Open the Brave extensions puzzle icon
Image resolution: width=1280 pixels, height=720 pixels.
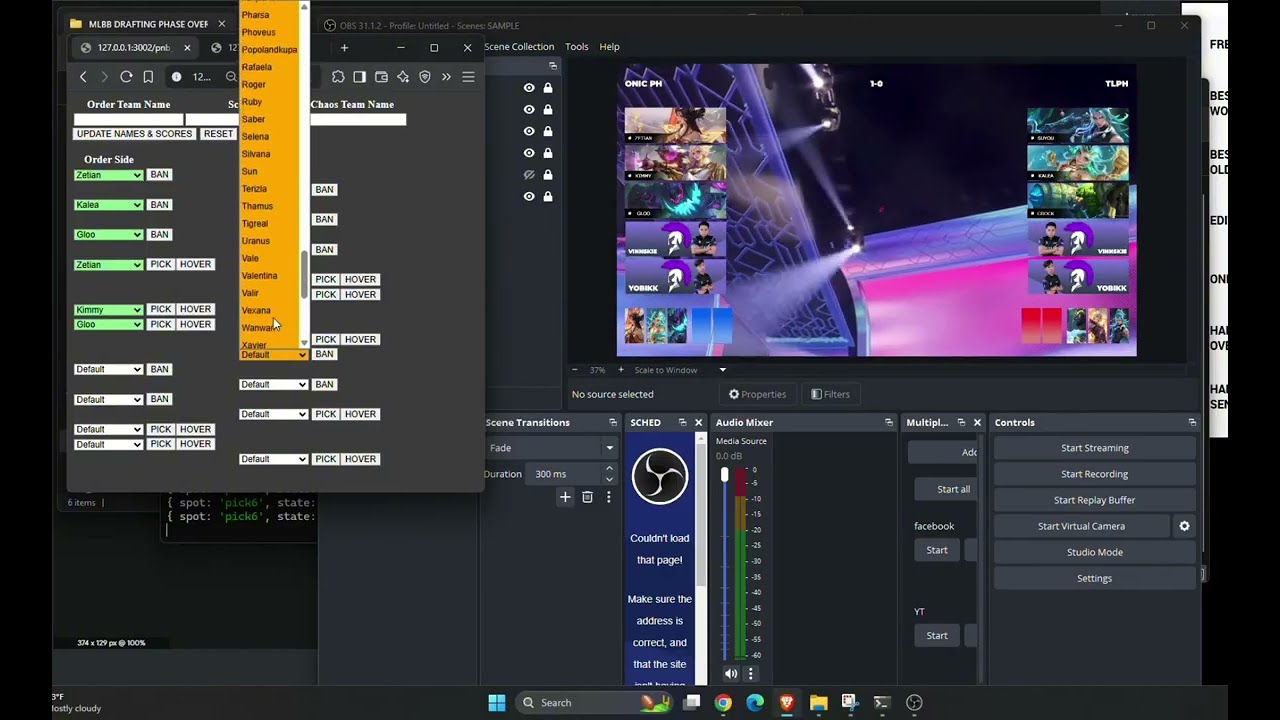(x=338, y=77)
